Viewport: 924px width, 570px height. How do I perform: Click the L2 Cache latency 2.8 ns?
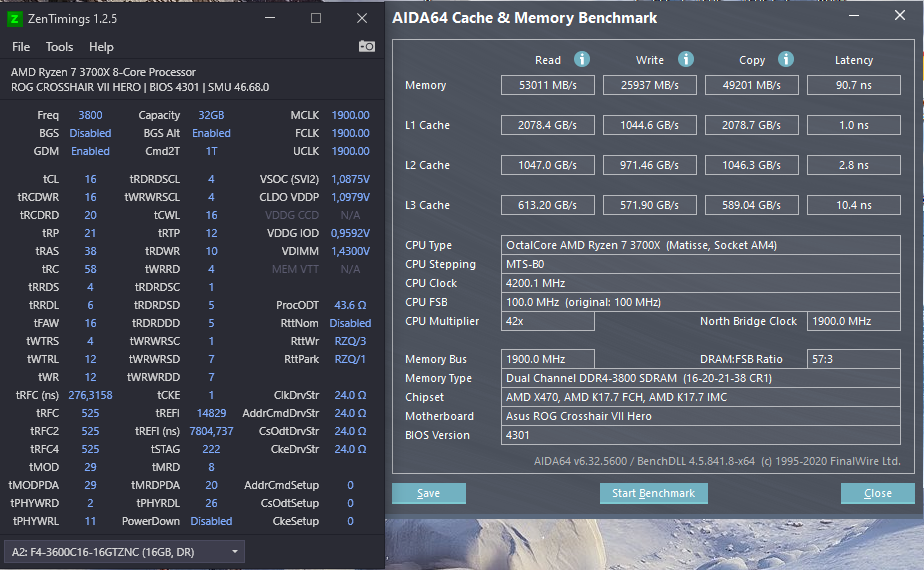(853, 165)
